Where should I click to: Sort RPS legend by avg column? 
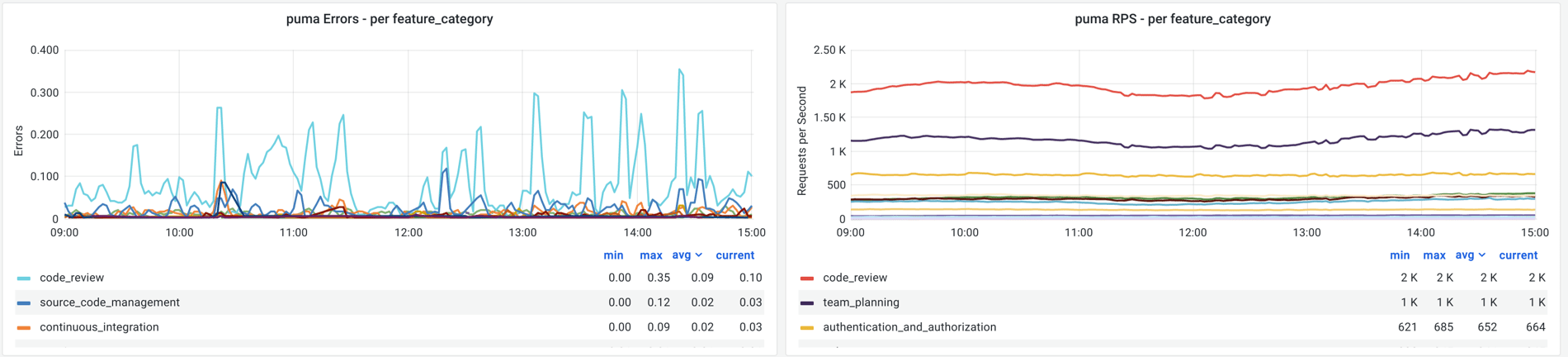pos(1465,255)
